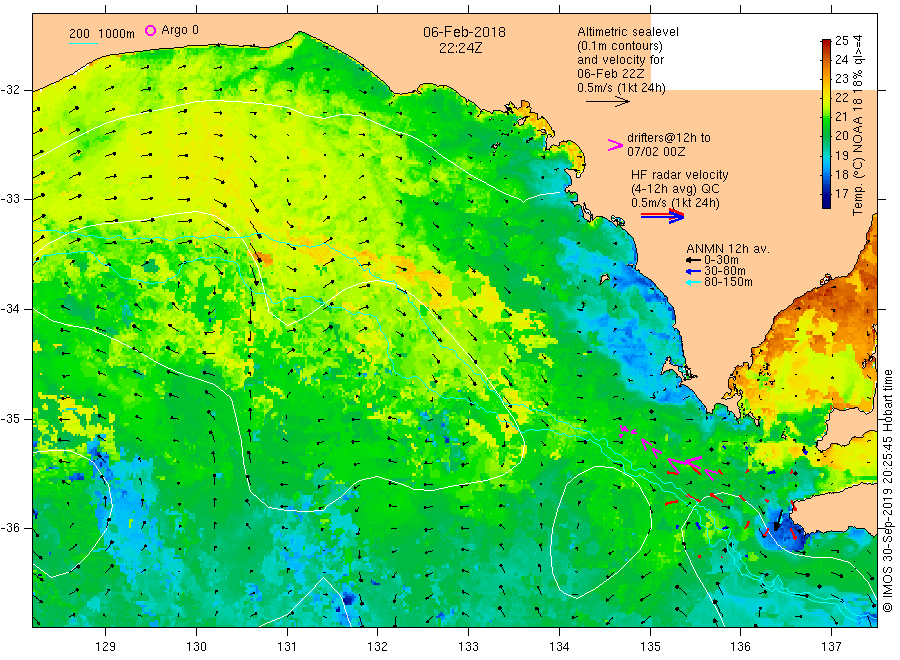Click the magenta drifters arrowhead legend symbol
This screenshot has height=660, width=900.
tap(615, 145)
